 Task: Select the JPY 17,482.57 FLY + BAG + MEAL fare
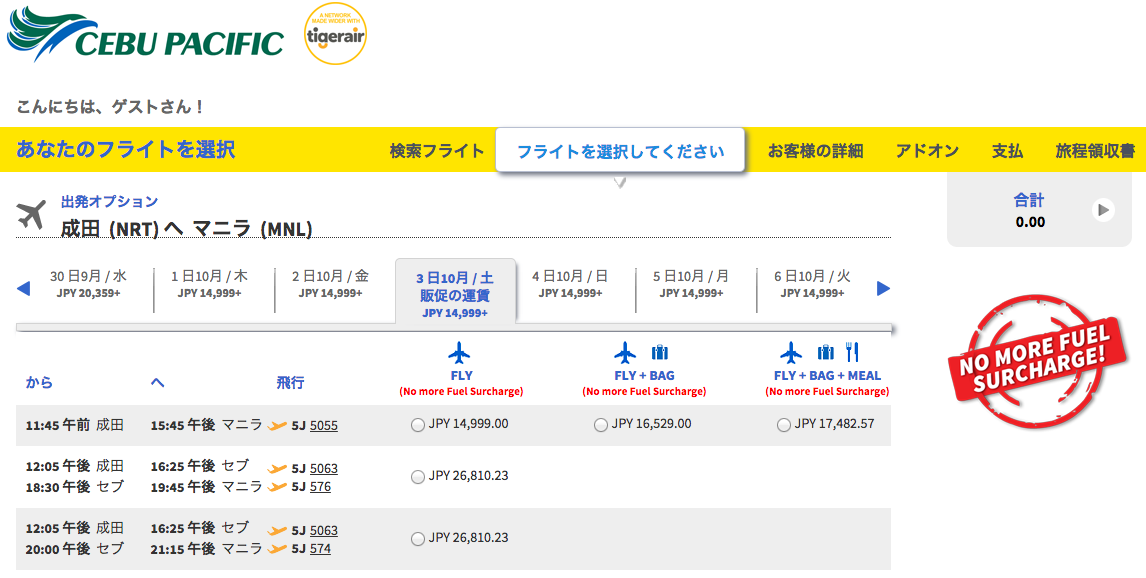click(x=783, y=425)
